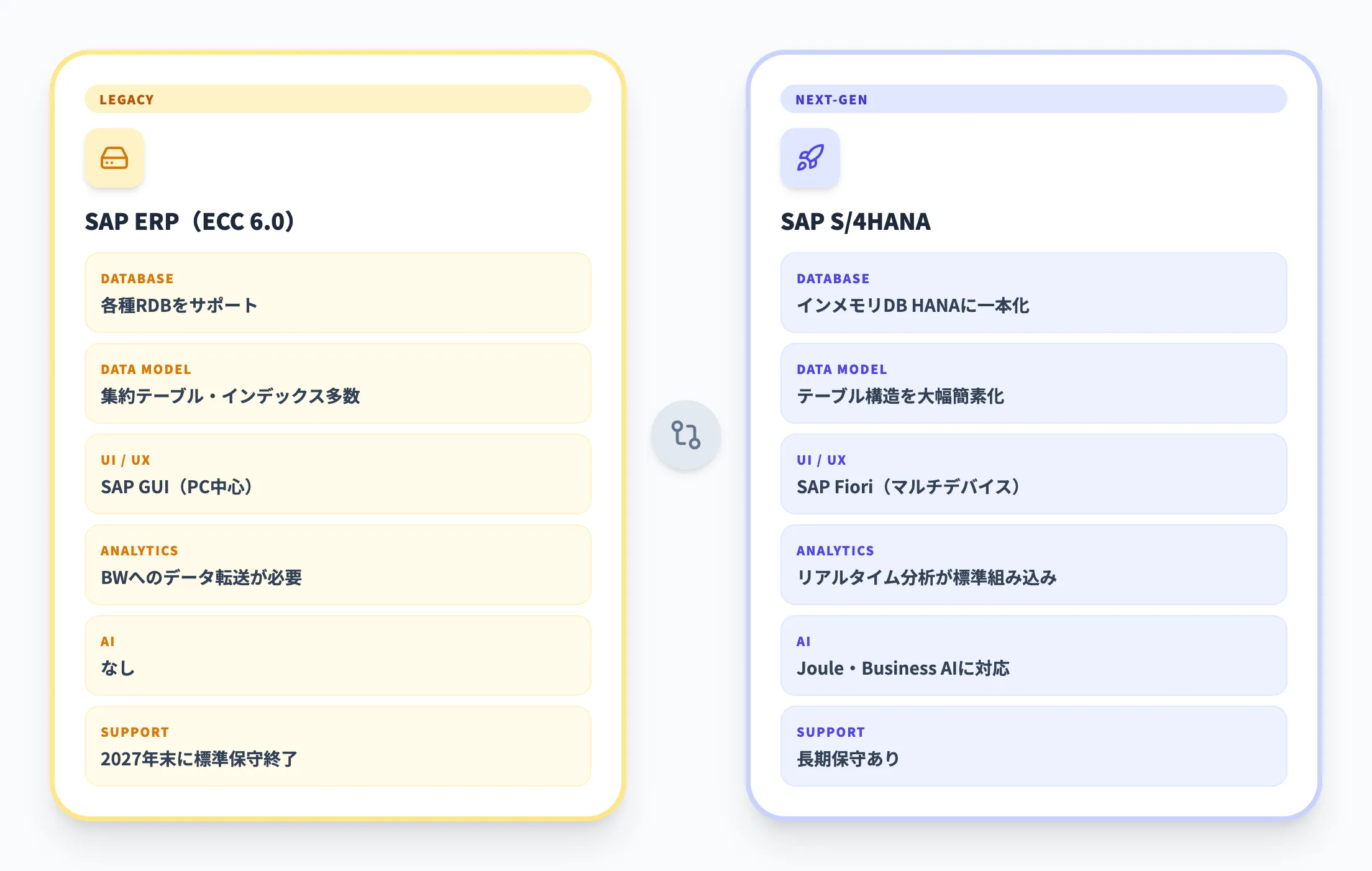
Task: Open the Joule・Business AI entry
Action: point(1034,655)
